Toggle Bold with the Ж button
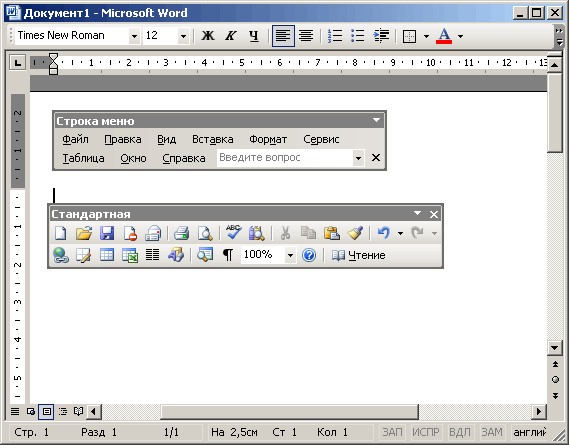This screenshot has width=569, height=445. coord(208,36)
